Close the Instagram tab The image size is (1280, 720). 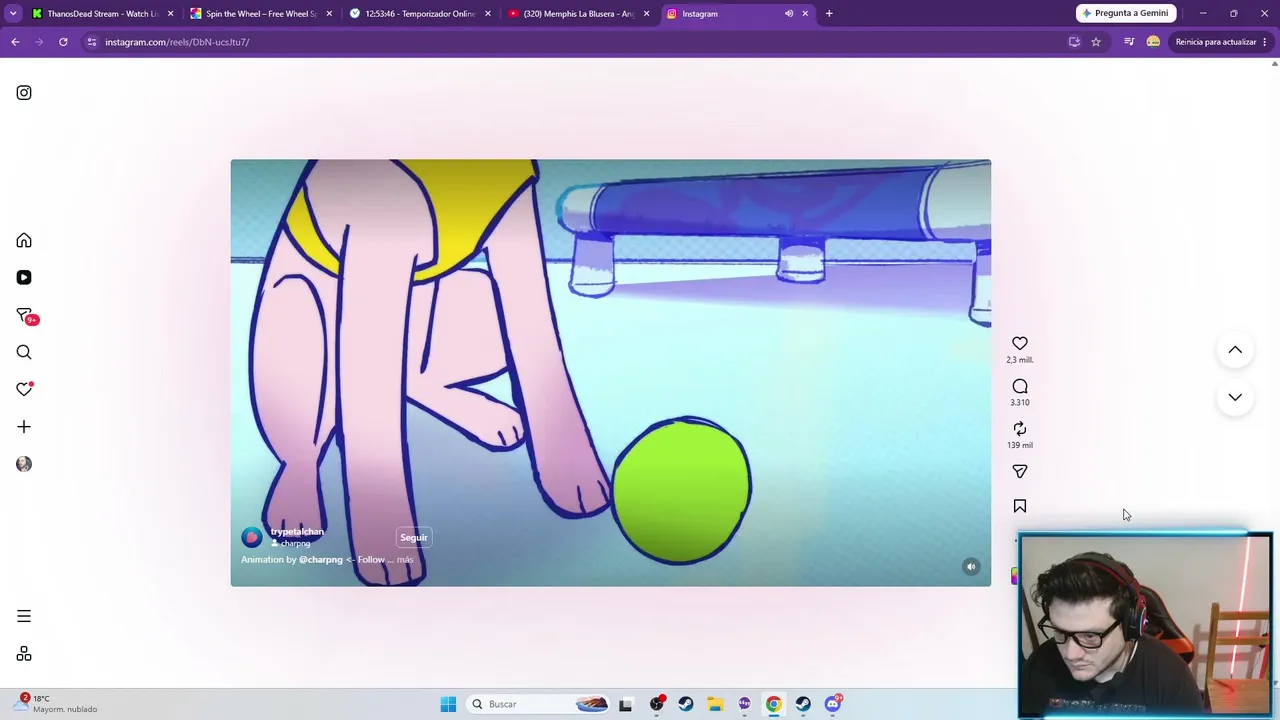[x=805, y=14]
